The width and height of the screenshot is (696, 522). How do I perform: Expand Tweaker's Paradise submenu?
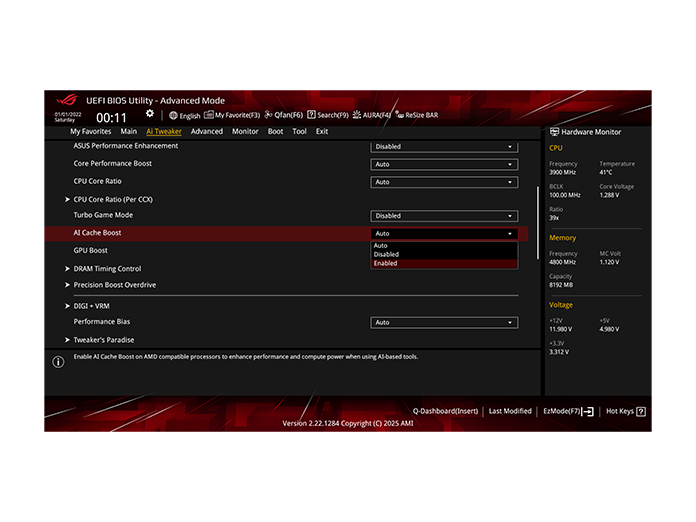[x=99, y=340]
